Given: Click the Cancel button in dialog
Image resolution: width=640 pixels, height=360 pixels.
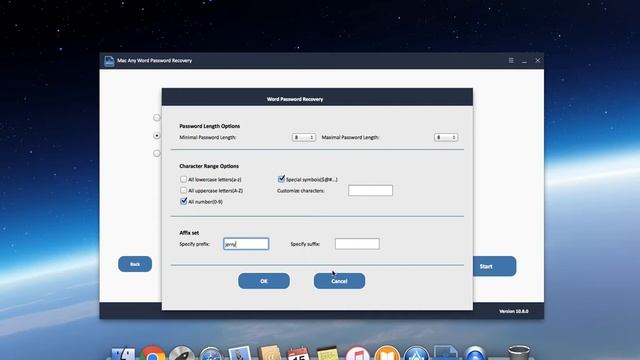Looking at the screenshot, I should tap(340, 281).
